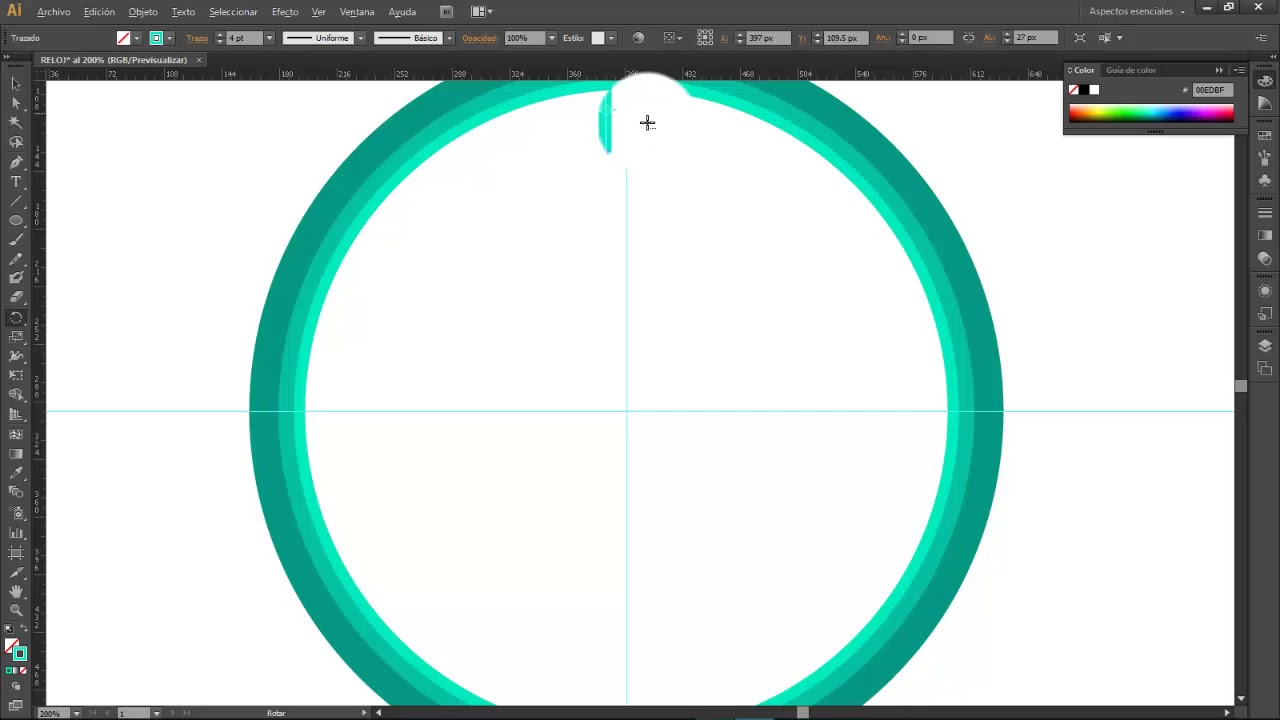Image resolution: width=1280 pixels, height=720 pixels.
Task: Open the Layers panel dock icon
Action: click(x=1265, y=346)
